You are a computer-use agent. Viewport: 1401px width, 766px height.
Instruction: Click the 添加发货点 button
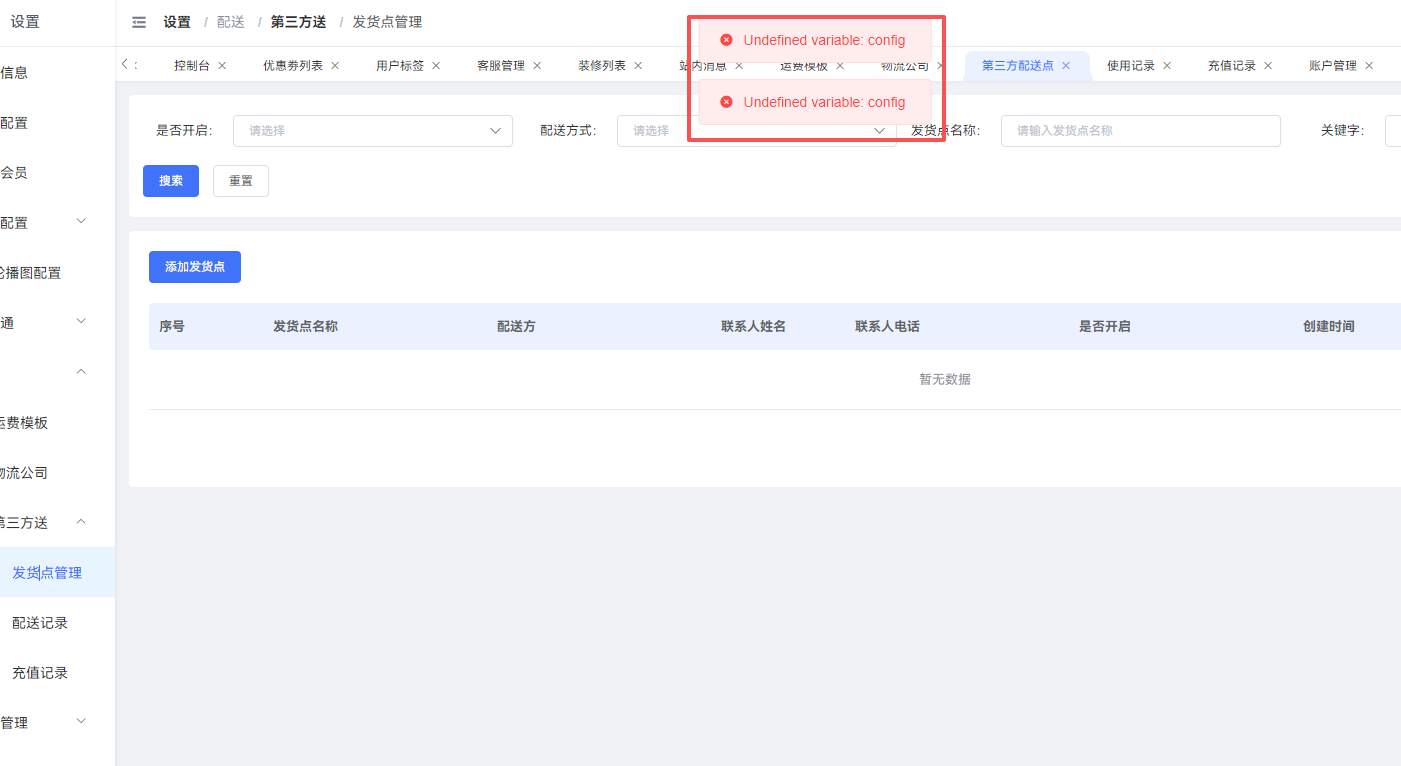[195, 267]
